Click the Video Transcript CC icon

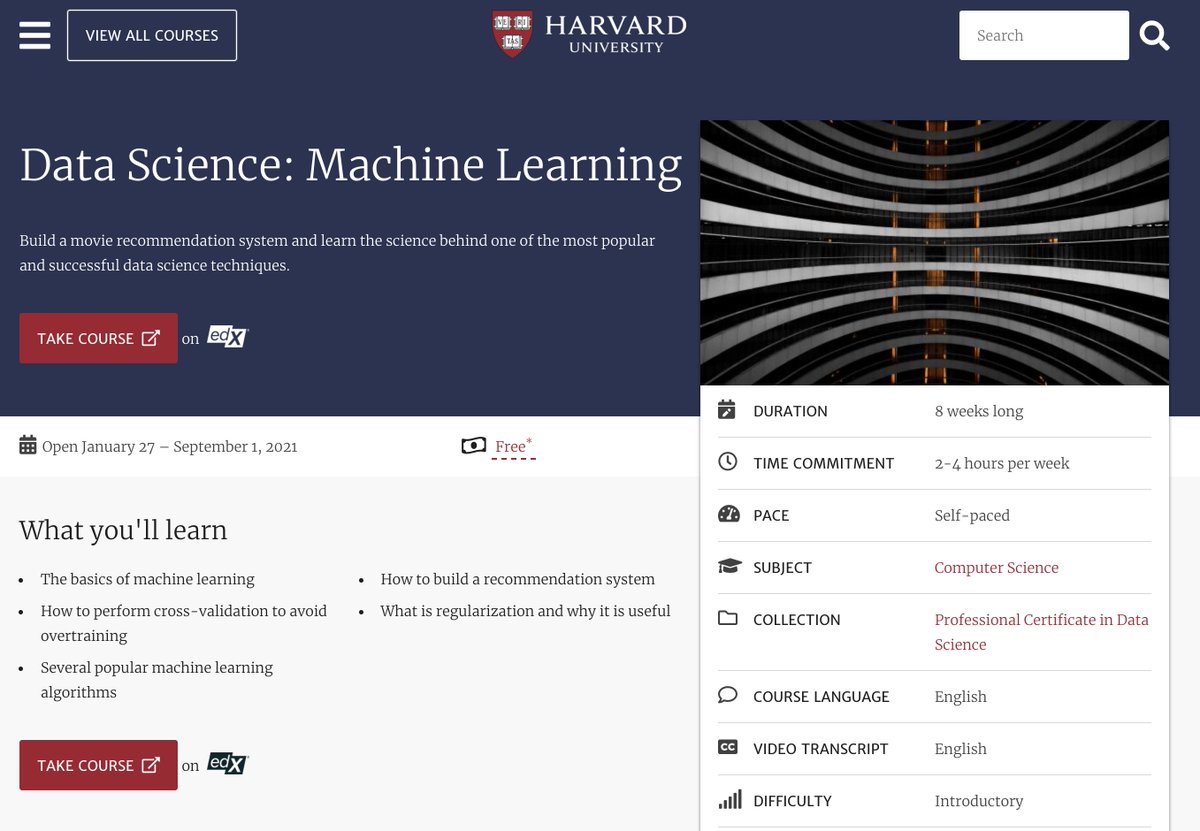point(728,747)
